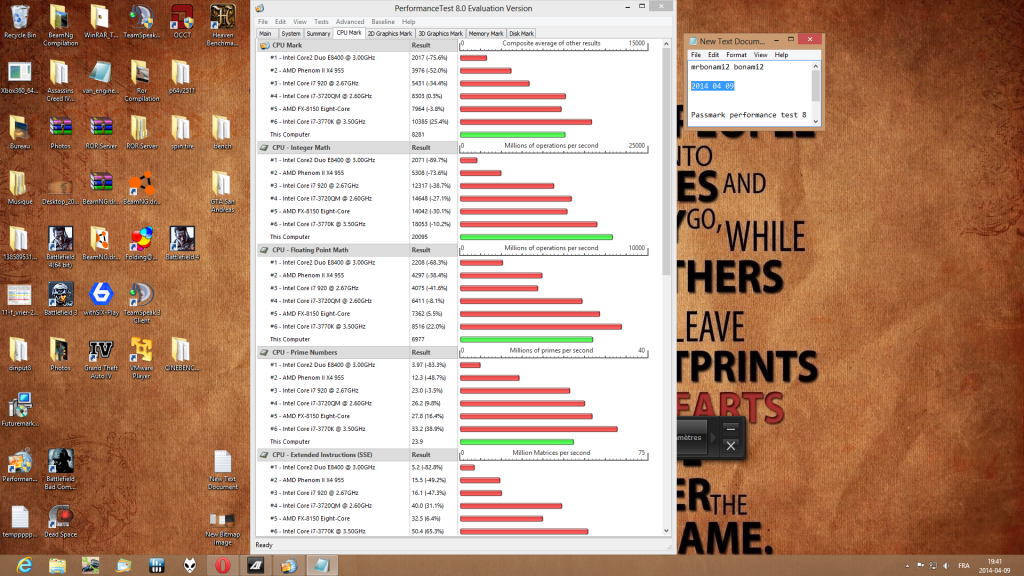Viewport: 1024px width, 576px height.
Task: Open the Advanced menu in PerformanceTest
Action: (x=350, y=22)
